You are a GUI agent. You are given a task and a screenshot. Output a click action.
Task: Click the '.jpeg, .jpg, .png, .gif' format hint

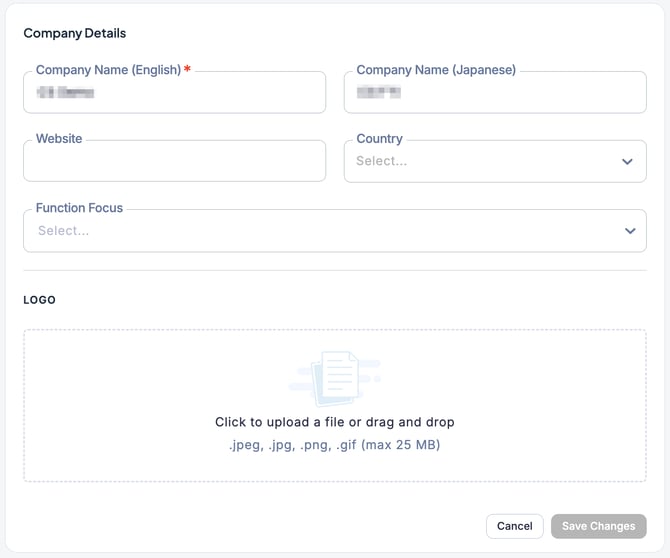coord(334,445)
